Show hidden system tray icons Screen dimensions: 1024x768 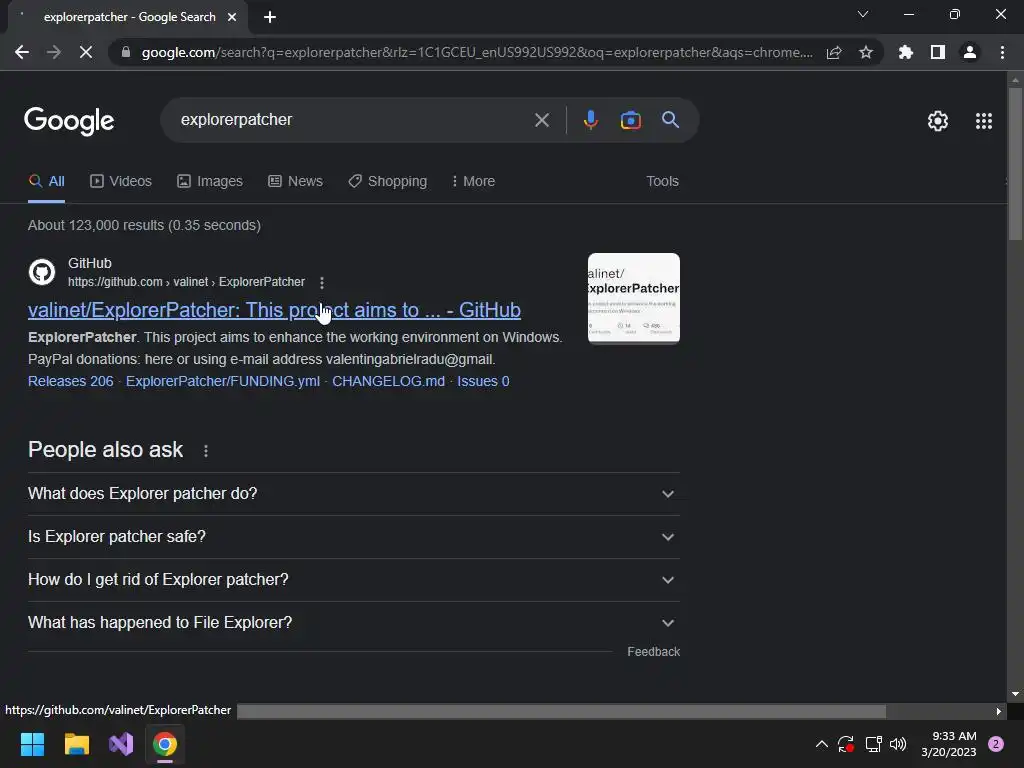point(822,744)
